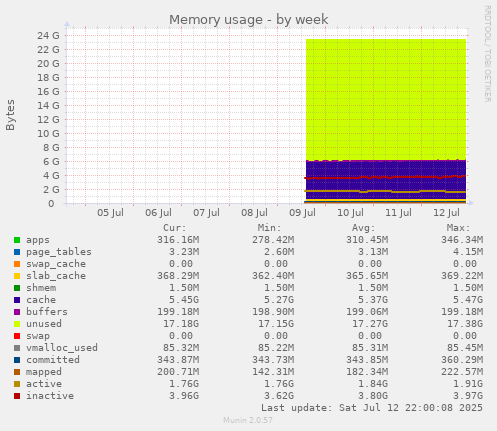The width and height of the screenshot is (497, 431).
Task: Click the unused average value 17.27G
Action: [x=370, y=324]
